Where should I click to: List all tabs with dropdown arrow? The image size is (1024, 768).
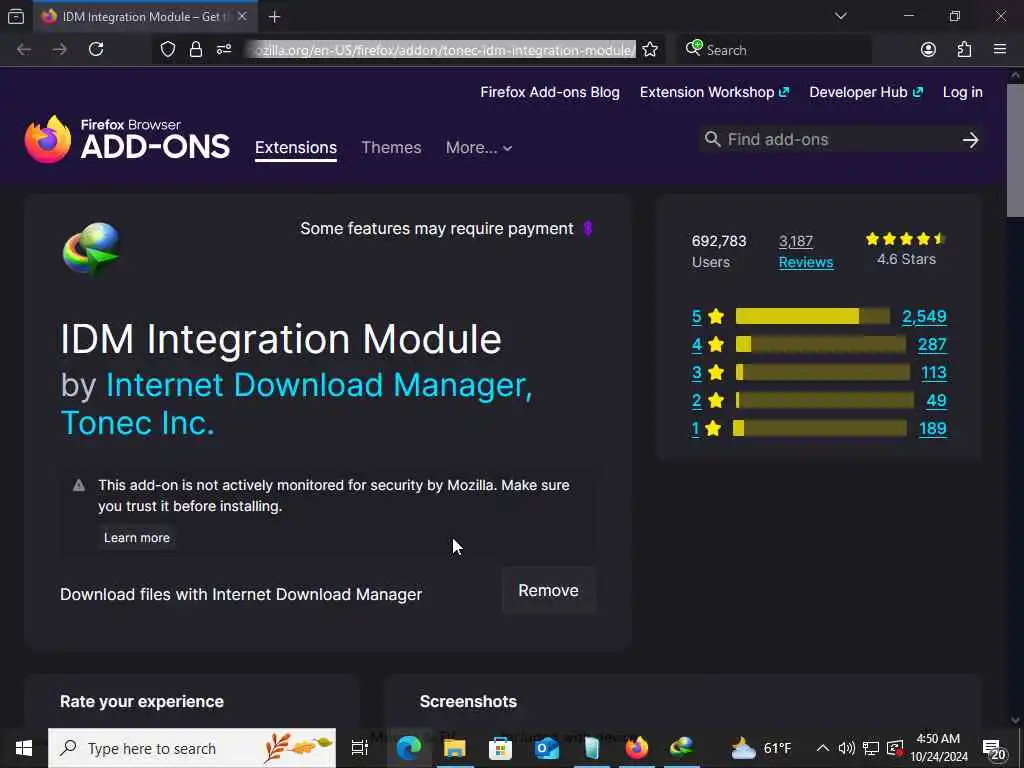840,16
